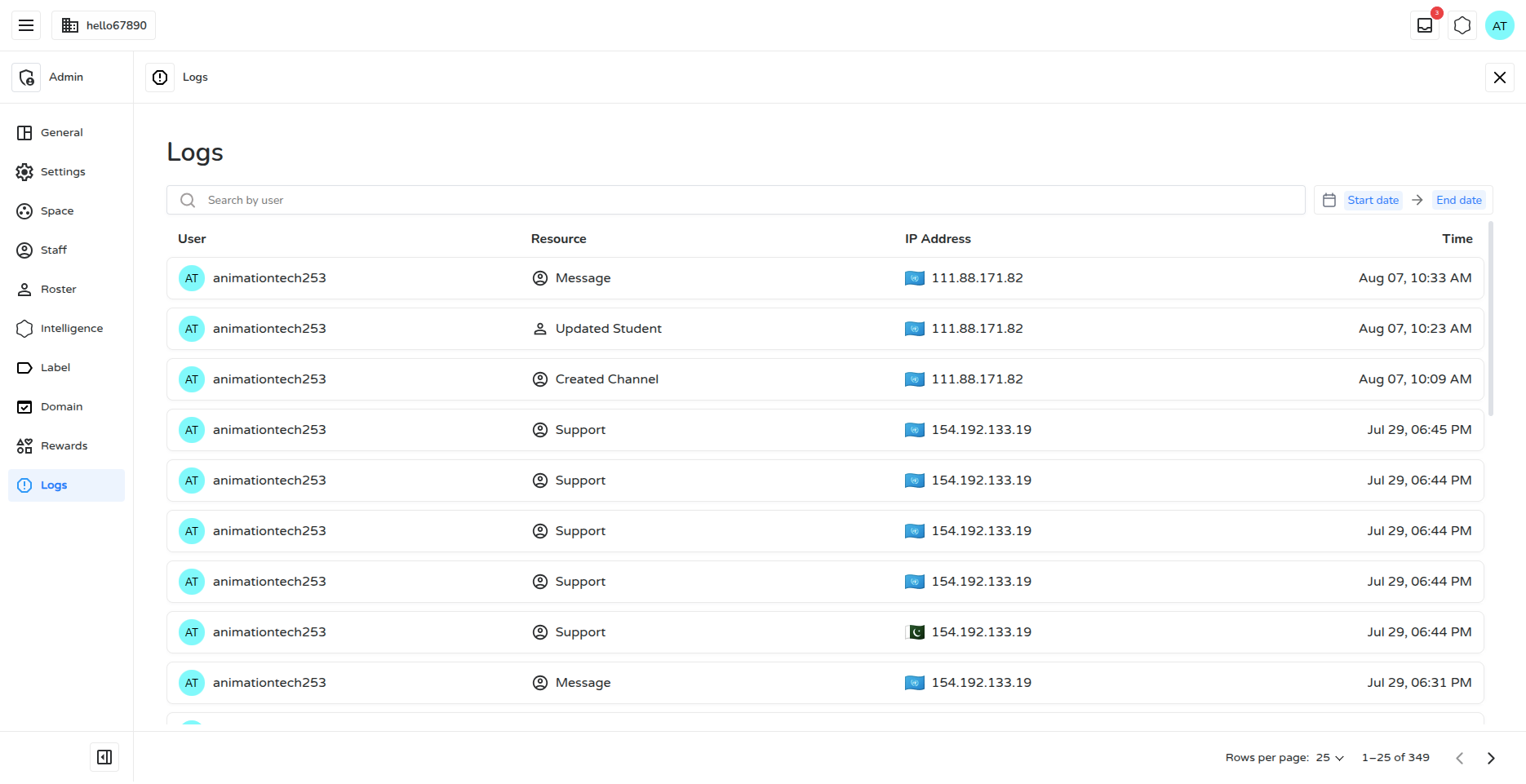Click Created Channel resource icon

[540, 379]
